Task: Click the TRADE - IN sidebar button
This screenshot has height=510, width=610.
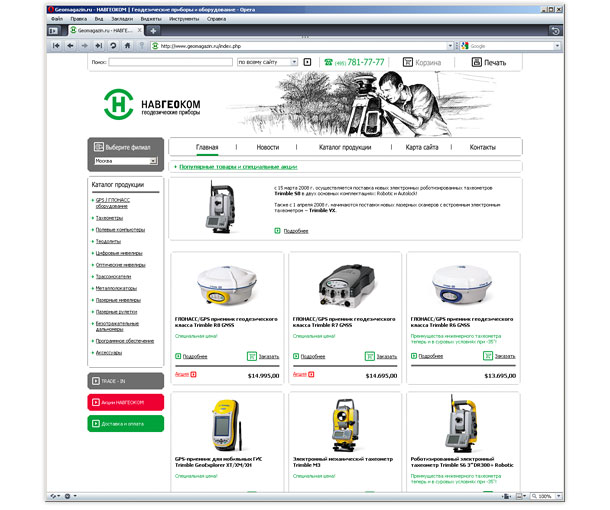Action: pyautogui.click(x=126, y=381)
